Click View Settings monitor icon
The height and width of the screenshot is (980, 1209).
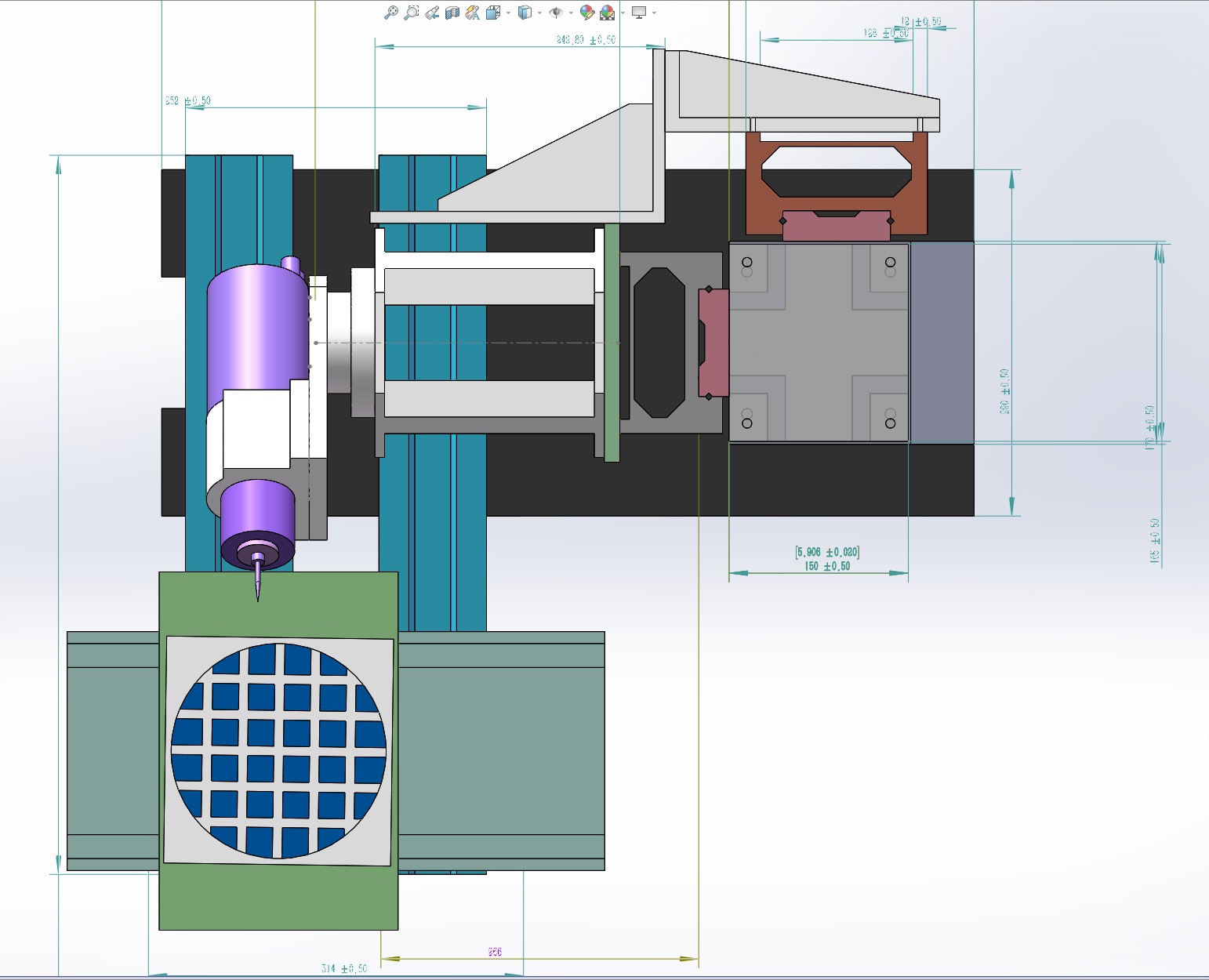[639, 13]
